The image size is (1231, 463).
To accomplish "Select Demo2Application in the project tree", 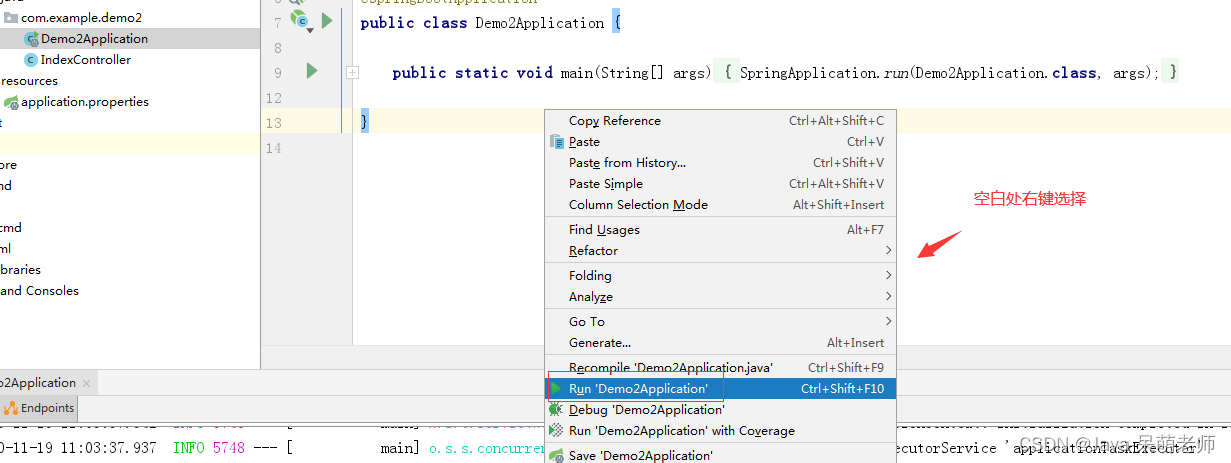I will (x=94, y=38).
